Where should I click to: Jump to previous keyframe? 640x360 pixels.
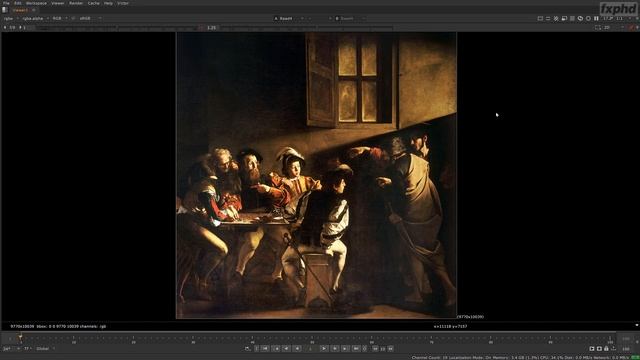click(x=277, y=349)
